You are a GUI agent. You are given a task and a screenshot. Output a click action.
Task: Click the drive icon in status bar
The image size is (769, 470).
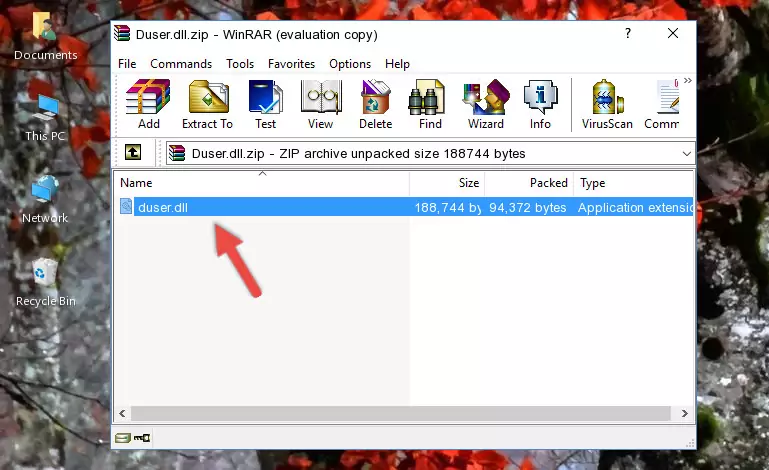click(123, 438)
